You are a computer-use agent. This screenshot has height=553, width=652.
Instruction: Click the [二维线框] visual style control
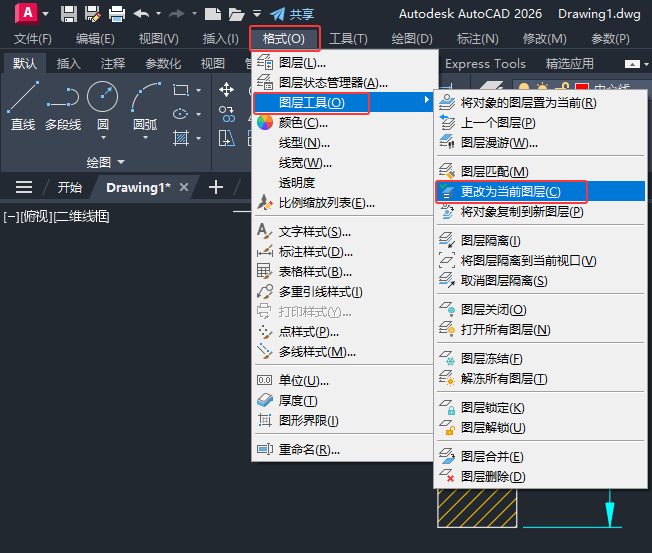pyautogui.click(x=81, y=217)
